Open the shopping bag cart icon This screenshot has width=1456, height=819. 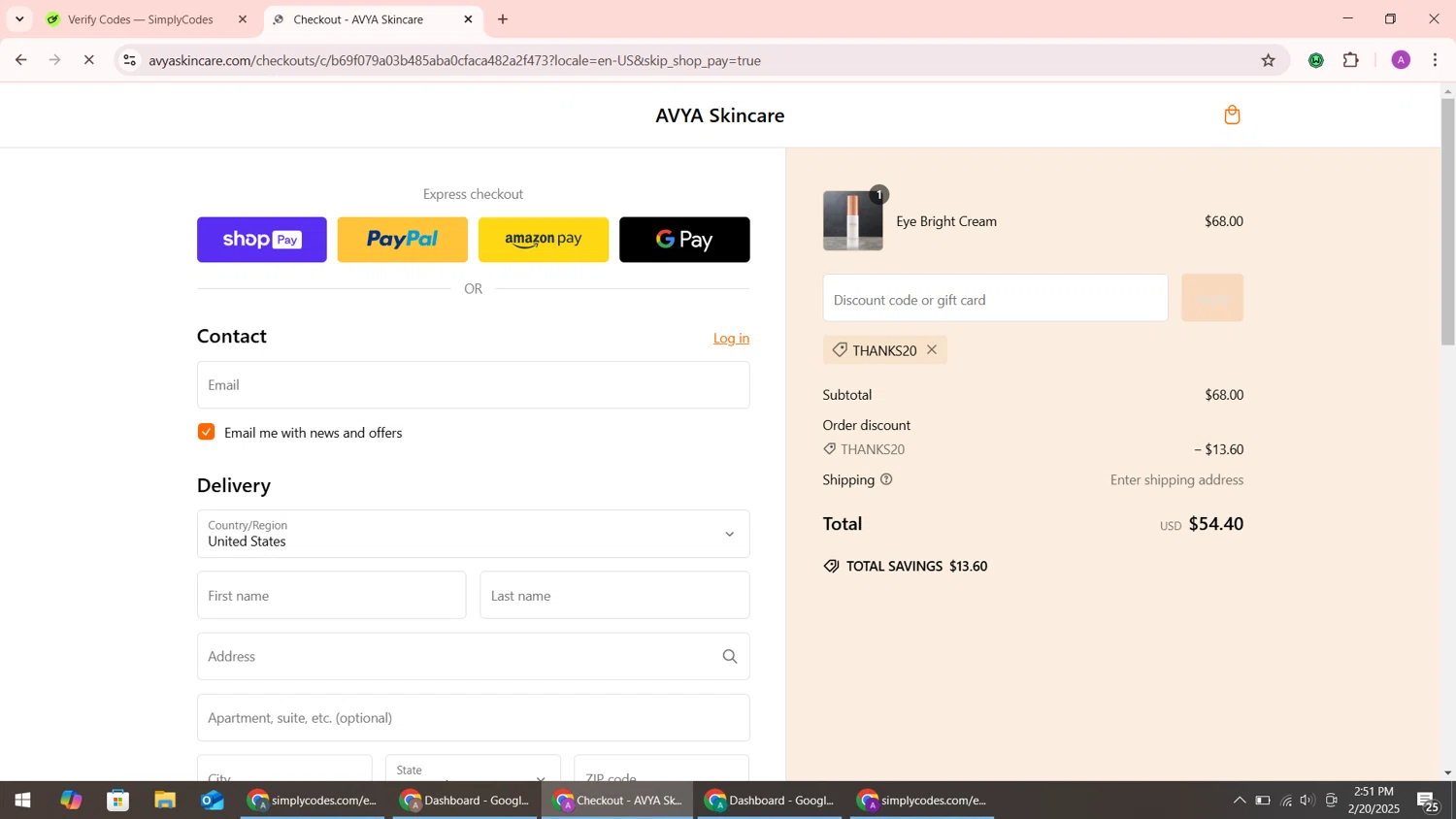(x=1232, y=115)
